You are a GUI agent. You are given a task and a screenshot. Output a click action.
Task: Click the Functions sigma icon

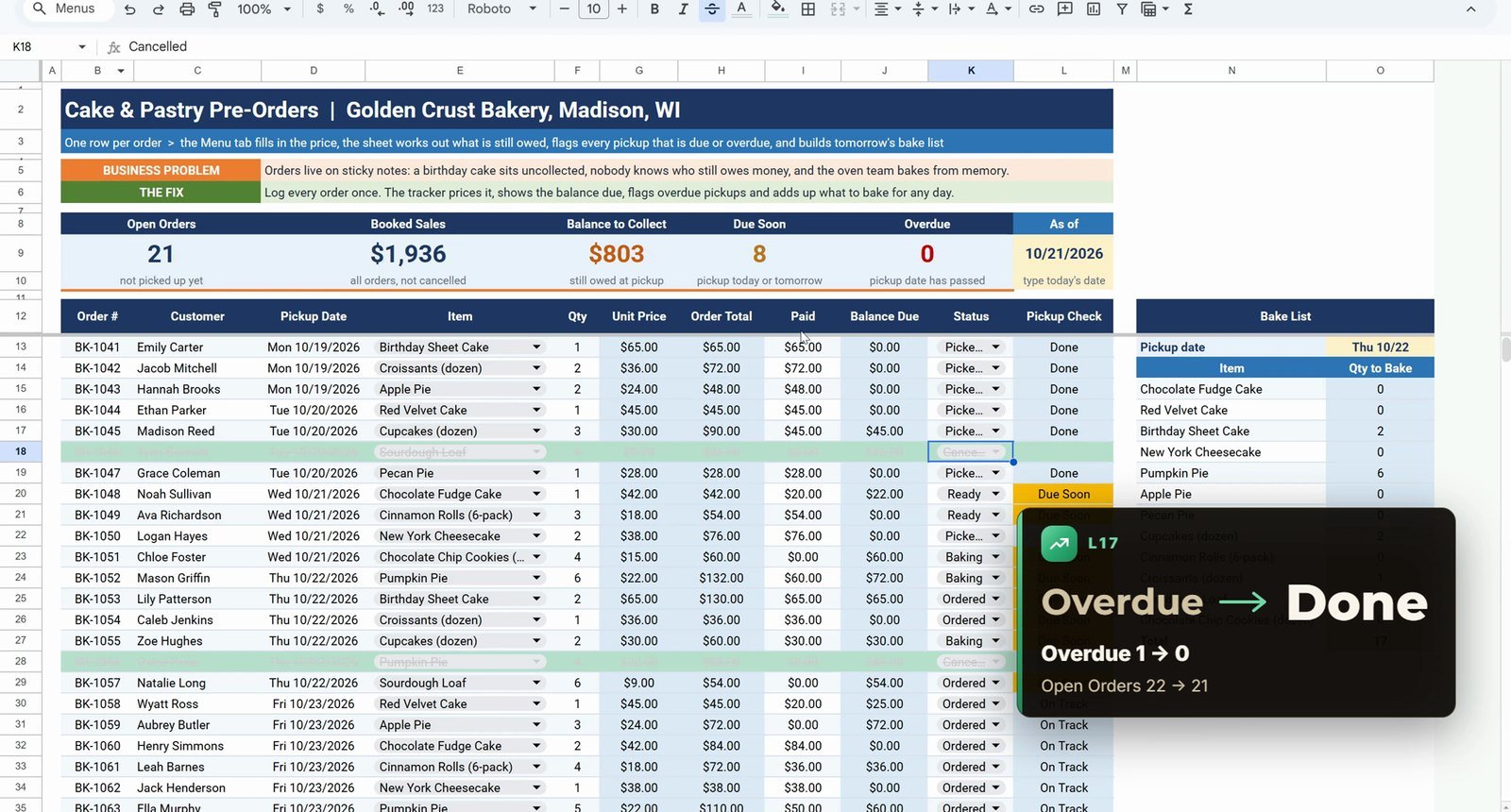point(1188,8)
